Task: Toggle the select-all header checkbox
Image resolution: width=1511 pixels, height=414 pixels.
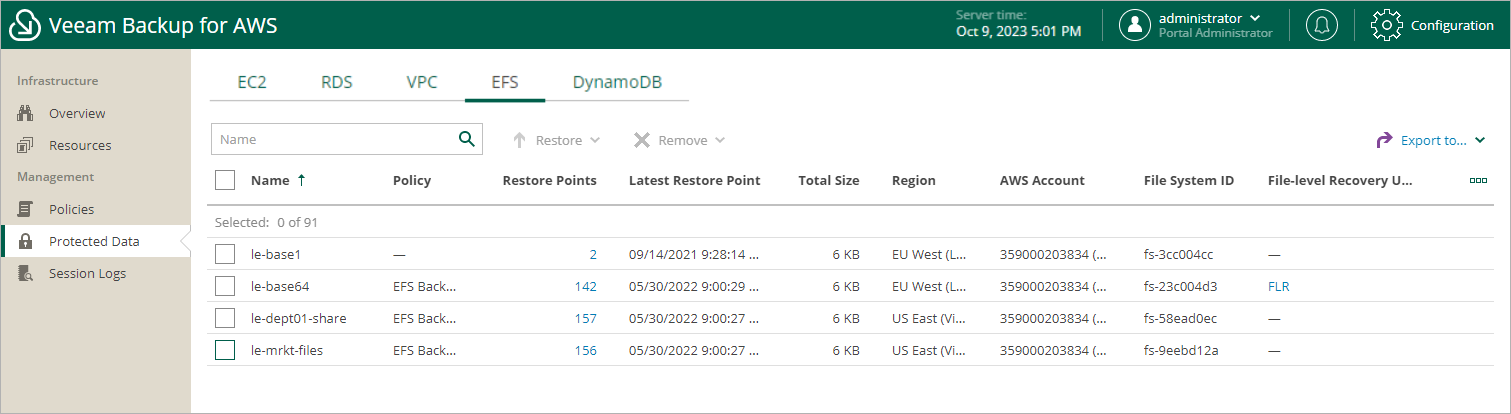Action: tap(225, 180)
